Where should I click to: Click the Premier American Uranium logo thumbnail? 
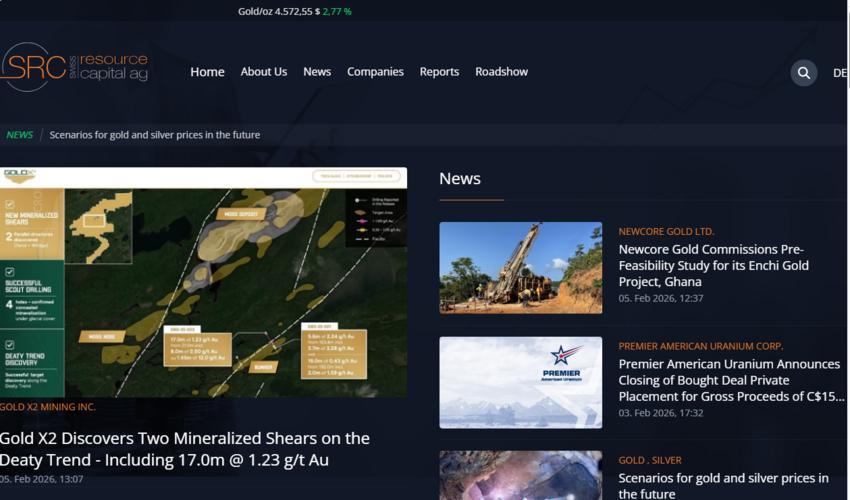point(520,382)
